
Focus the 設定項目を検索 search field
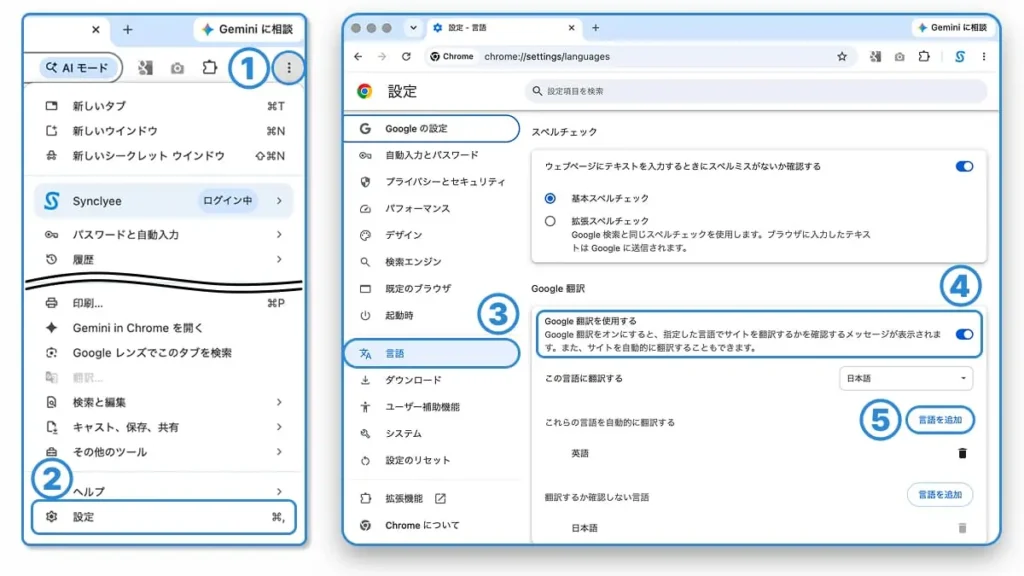(756, 91)
